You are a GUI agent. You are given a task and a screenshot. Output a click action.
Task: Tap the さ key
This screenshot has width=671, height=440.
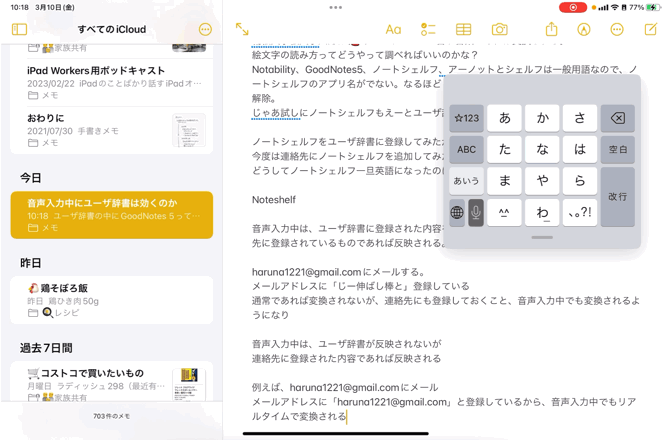pyautogui.click(x=580, y=118)
